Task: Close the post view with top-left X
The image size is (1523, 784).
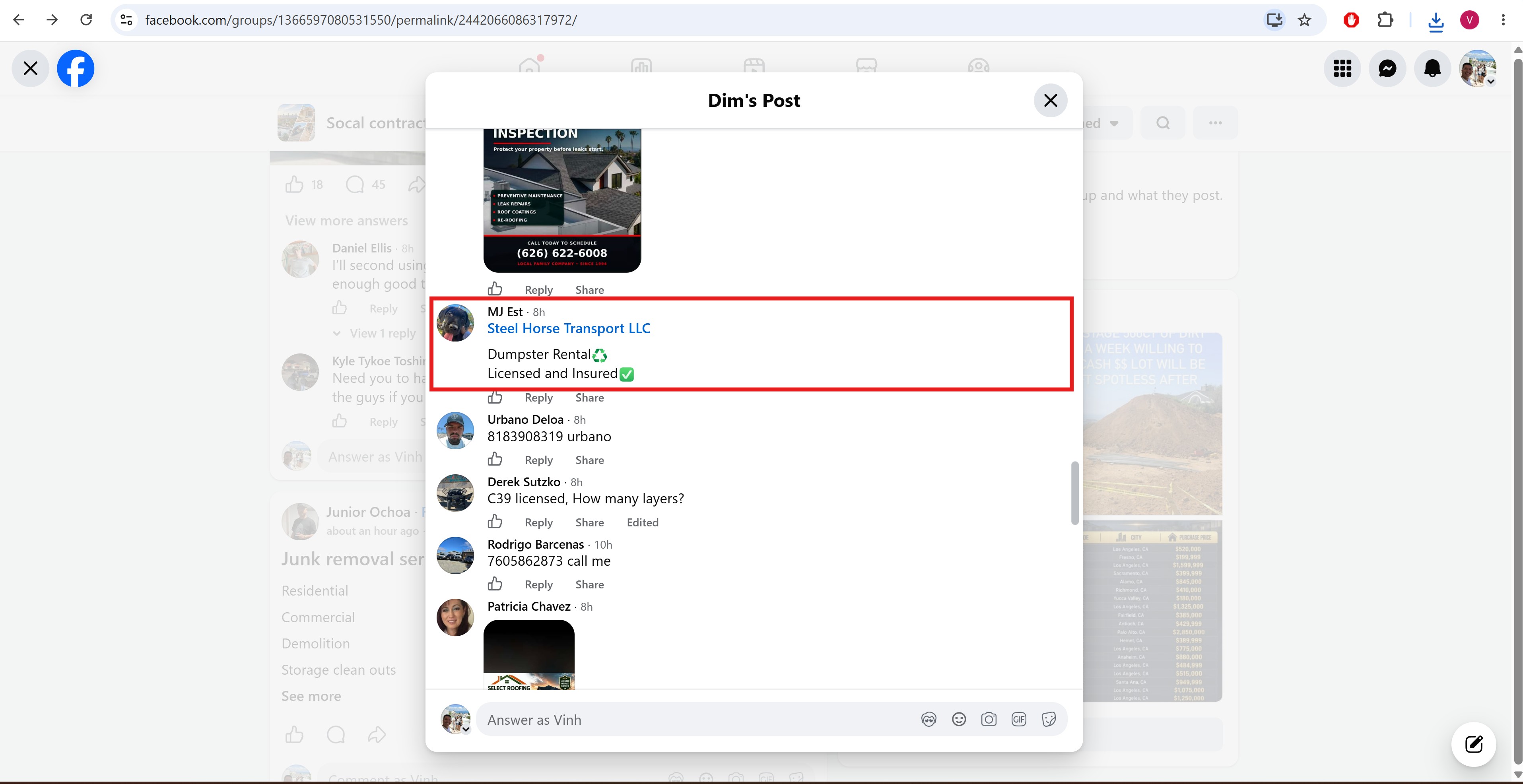Action: click(31, 69)
